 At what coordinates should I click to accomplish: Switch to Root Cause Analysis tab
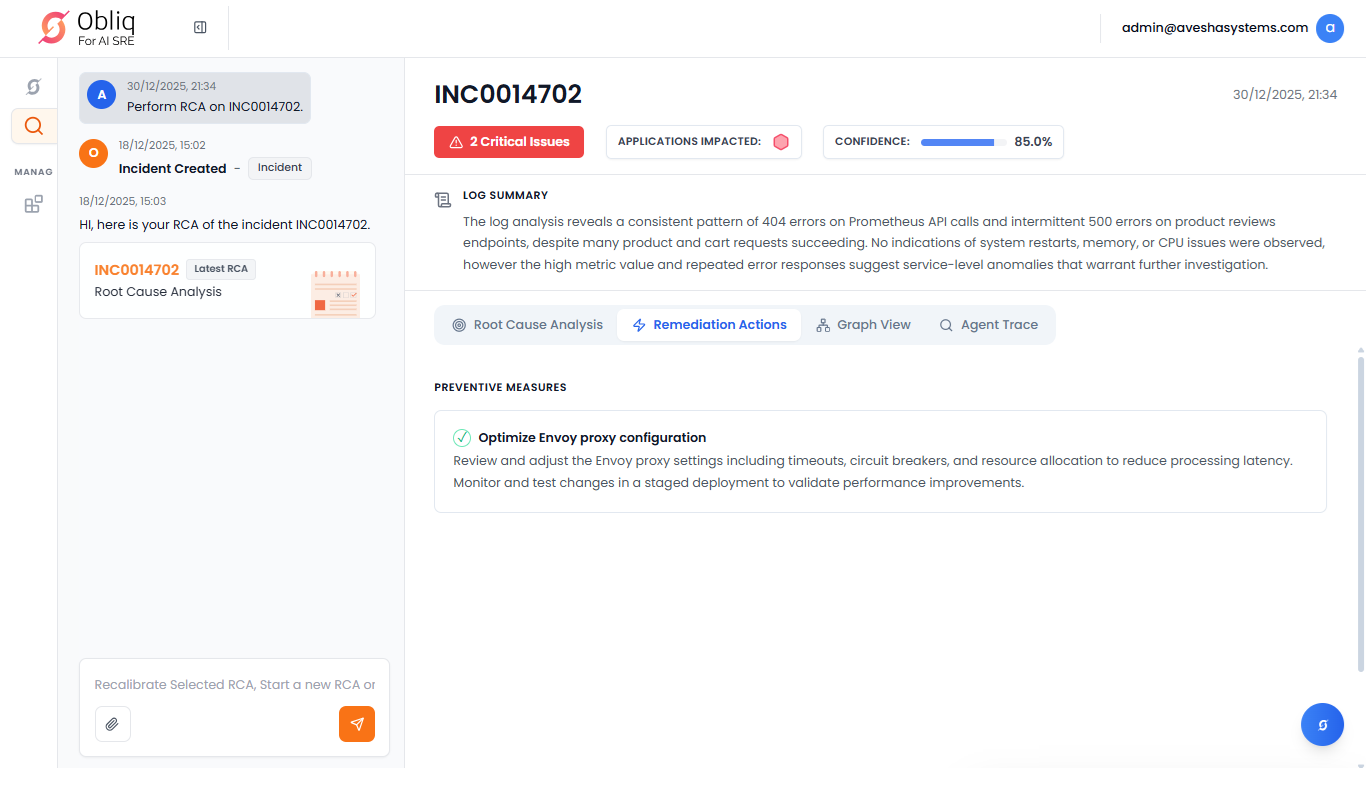point(527,325)
